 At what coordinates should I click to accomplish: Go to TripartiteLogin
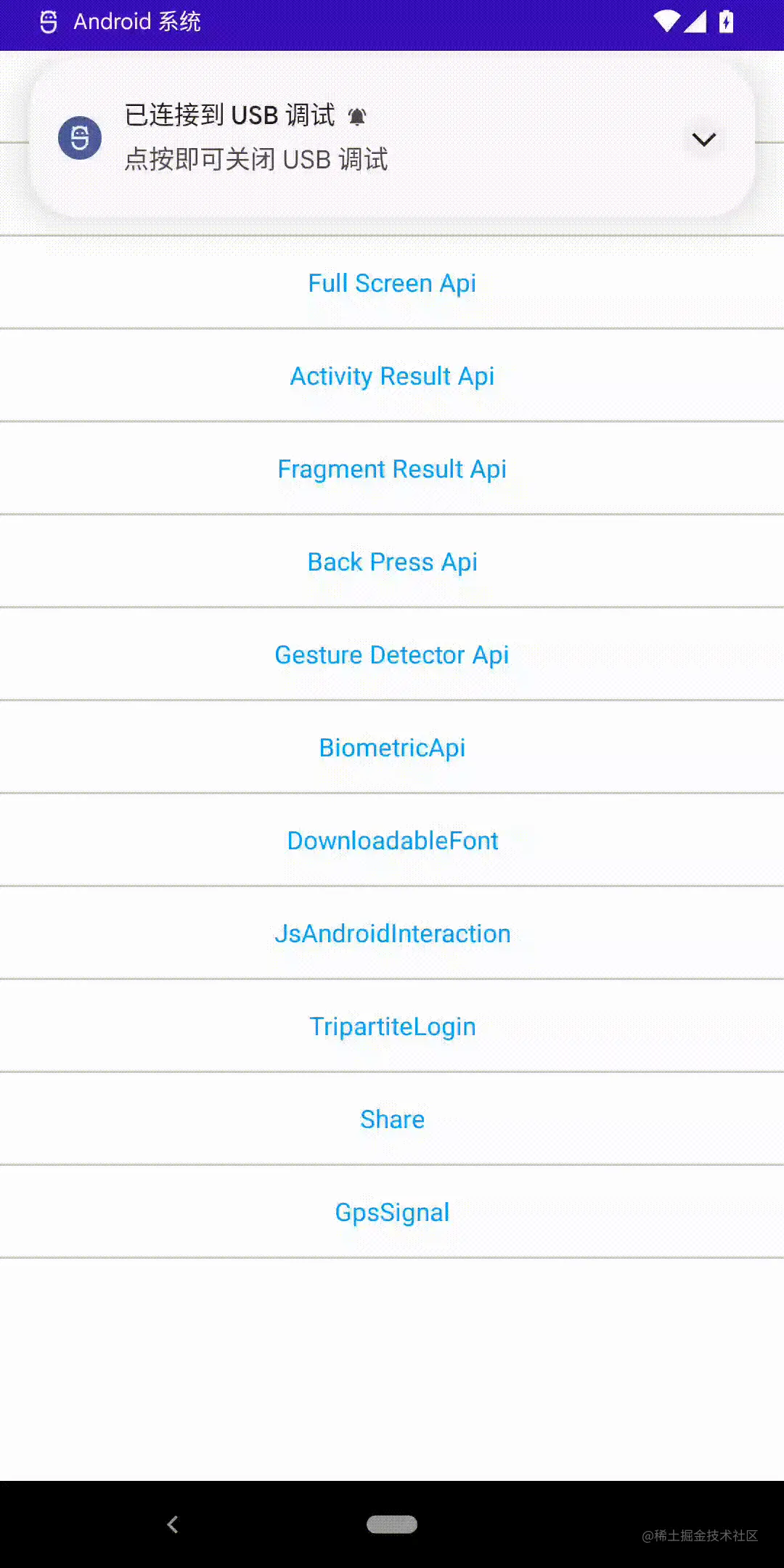(392, 1026)
